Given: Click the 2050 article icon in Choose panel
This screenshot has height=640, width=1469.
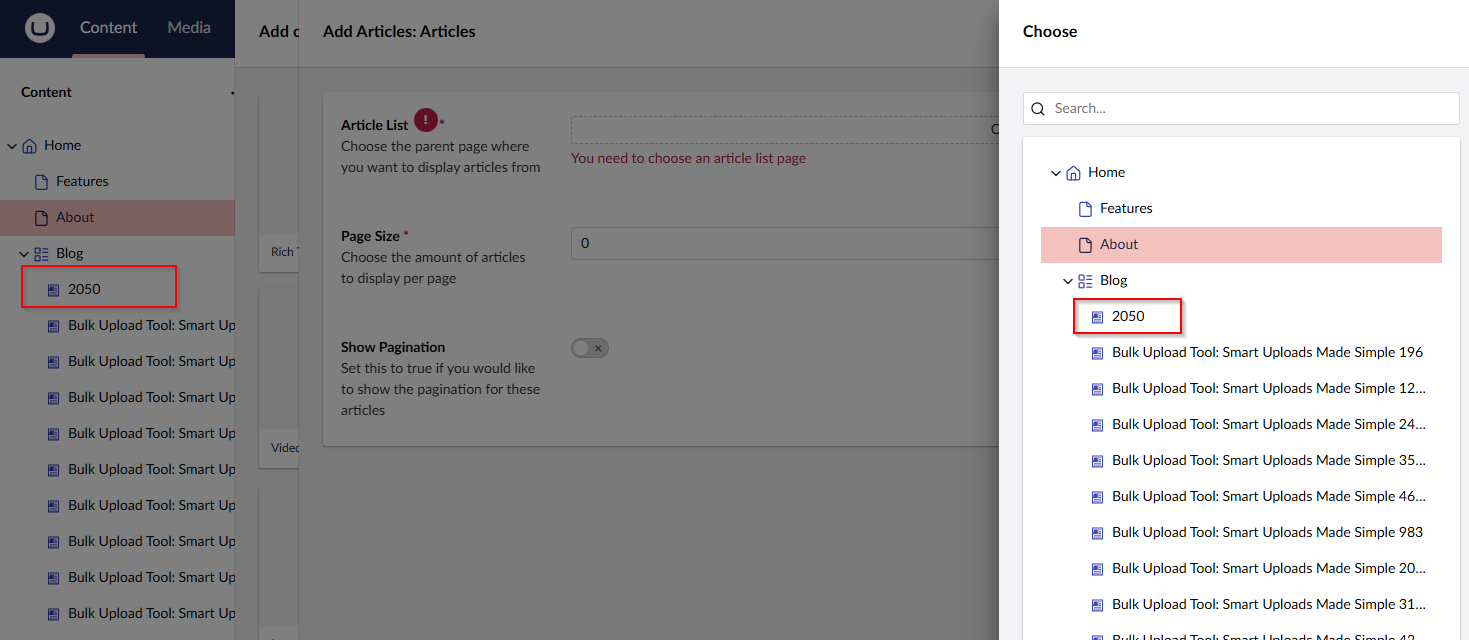Looking at the screenshot, I should point(1097,317).
